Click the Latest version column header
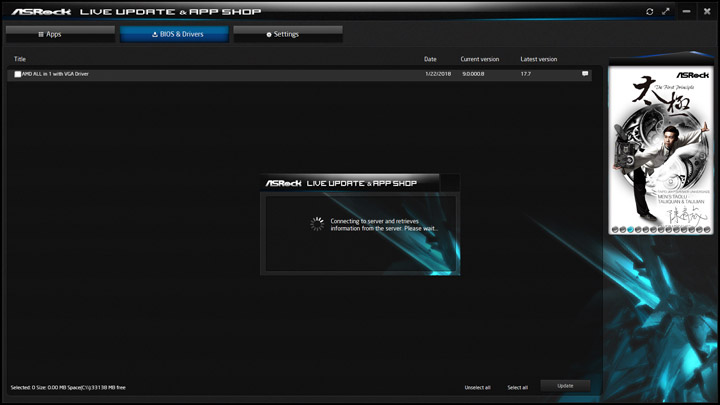 (x=539, y=59)
